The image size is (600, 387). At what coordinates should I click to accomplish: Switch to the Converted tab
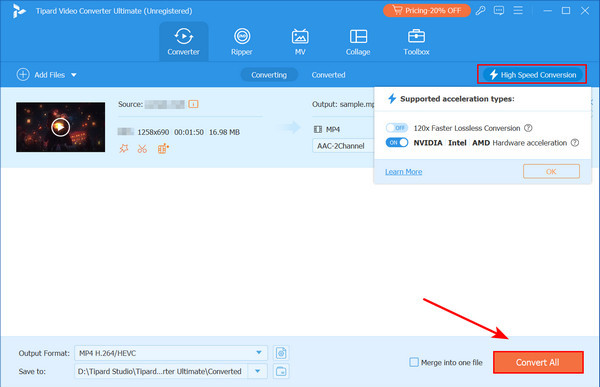tap(328, 75)
